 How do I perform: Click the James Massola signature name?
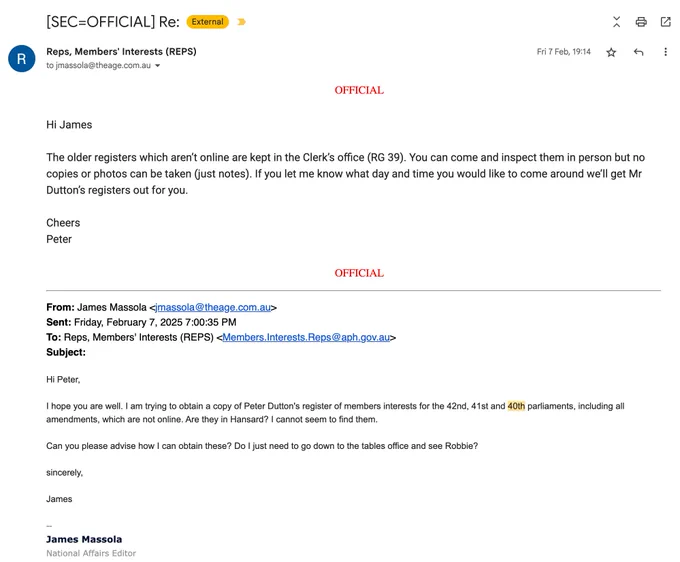click(x=84, y=539)
